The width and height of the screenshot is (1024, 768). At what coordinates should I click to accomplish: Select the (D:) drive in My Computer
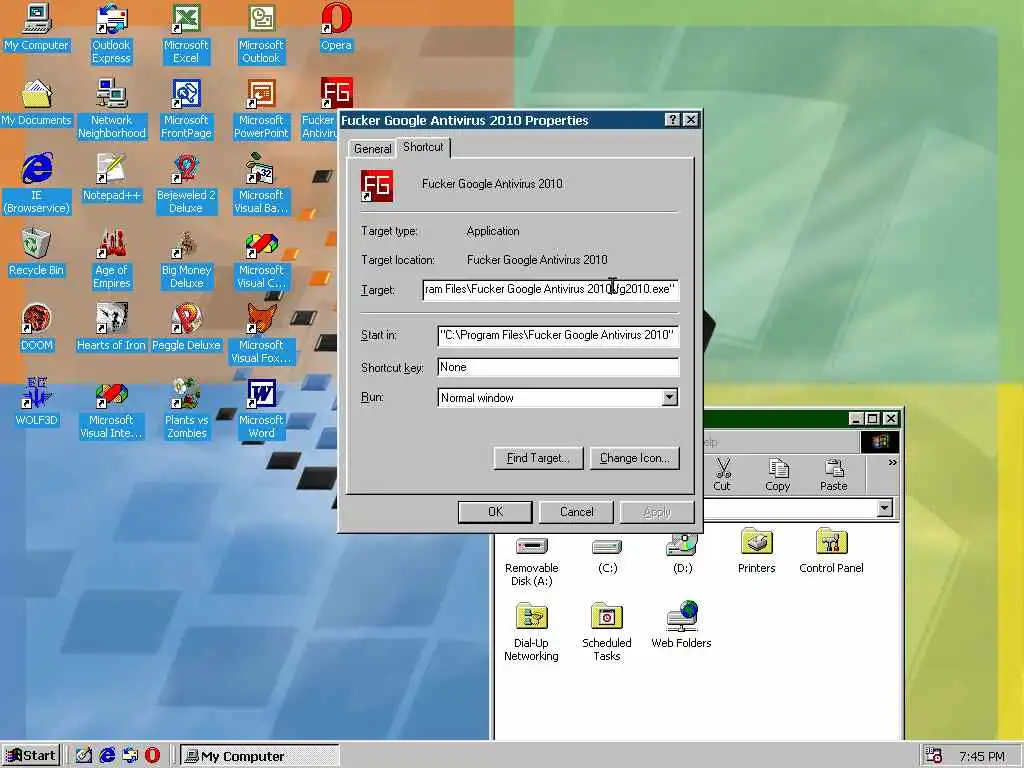tap(682, 555)
